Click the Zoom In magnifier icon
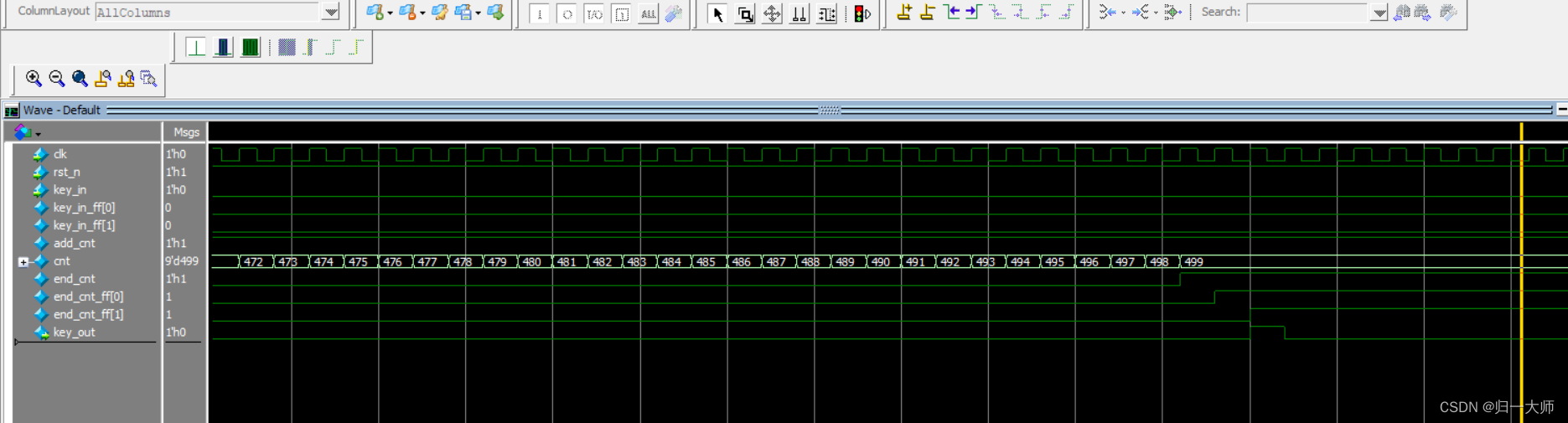 click(x=34, y=78)
